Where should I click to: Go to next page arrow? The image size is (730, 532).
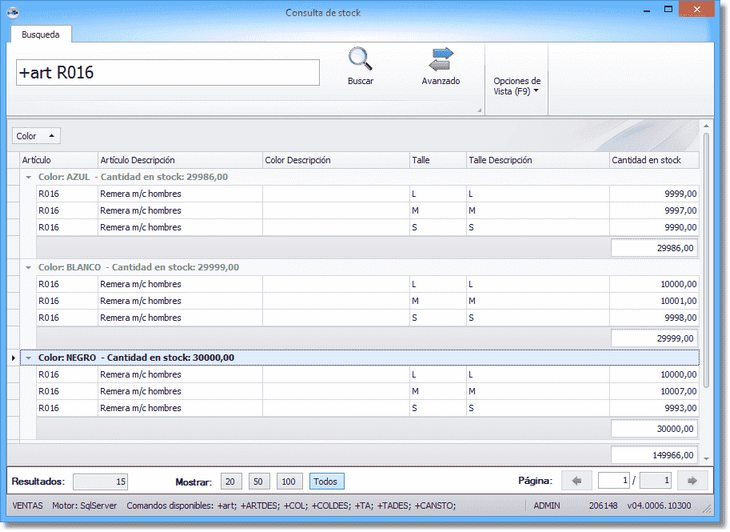[x=692, y=481]
